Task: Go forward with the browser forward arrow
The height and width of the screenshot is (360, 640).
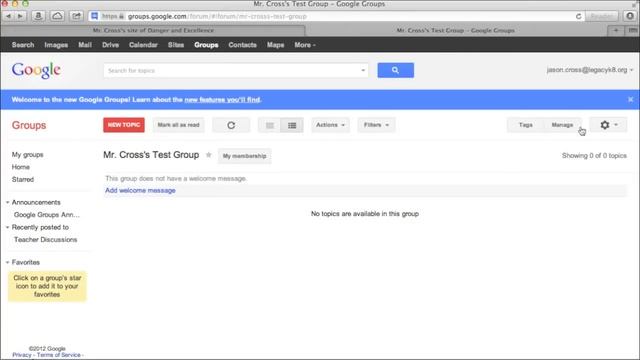Action: coord(20,16)
